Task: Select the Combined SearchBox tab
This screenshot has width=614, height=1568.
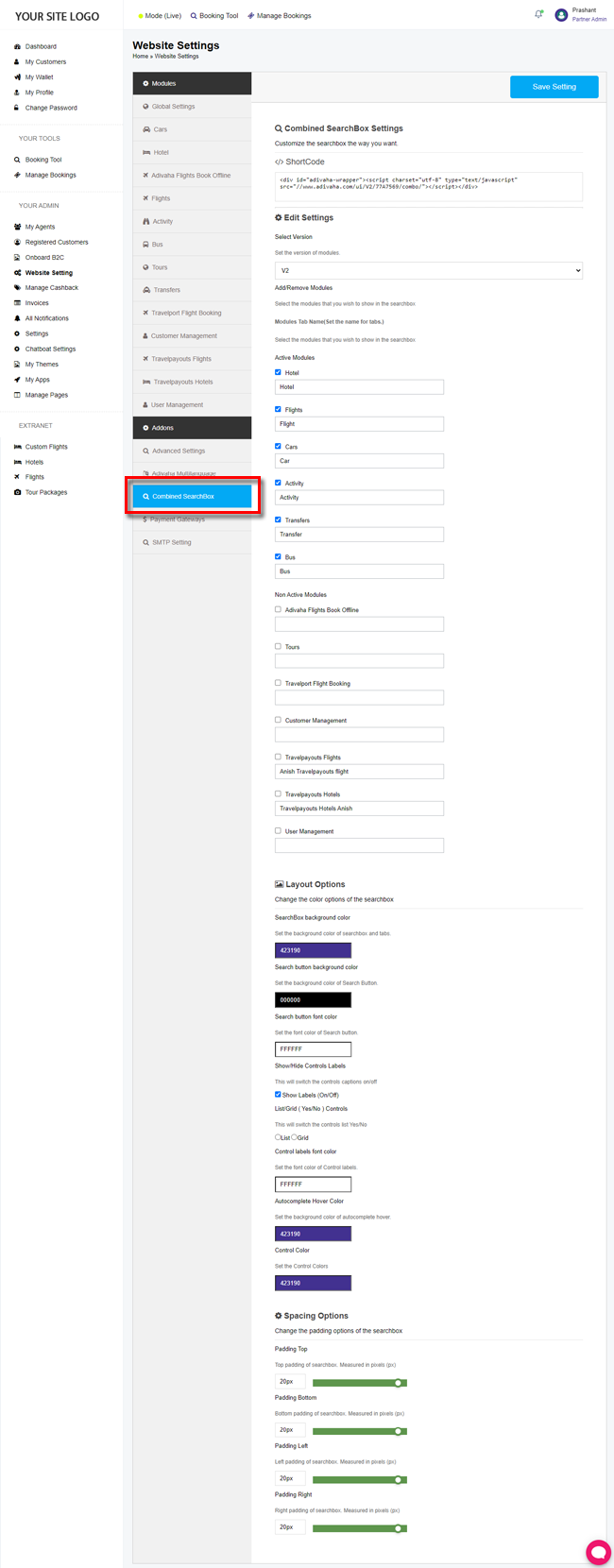Action: (192, 496)
